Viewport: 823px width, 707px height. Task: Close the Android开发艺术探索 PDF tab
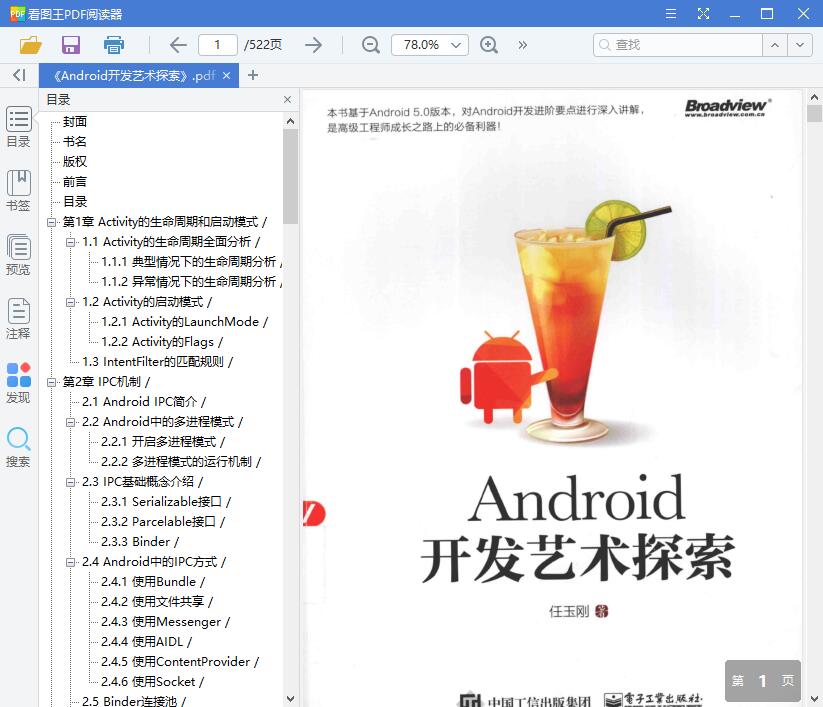pyautogui.click(x=226, y=76)
